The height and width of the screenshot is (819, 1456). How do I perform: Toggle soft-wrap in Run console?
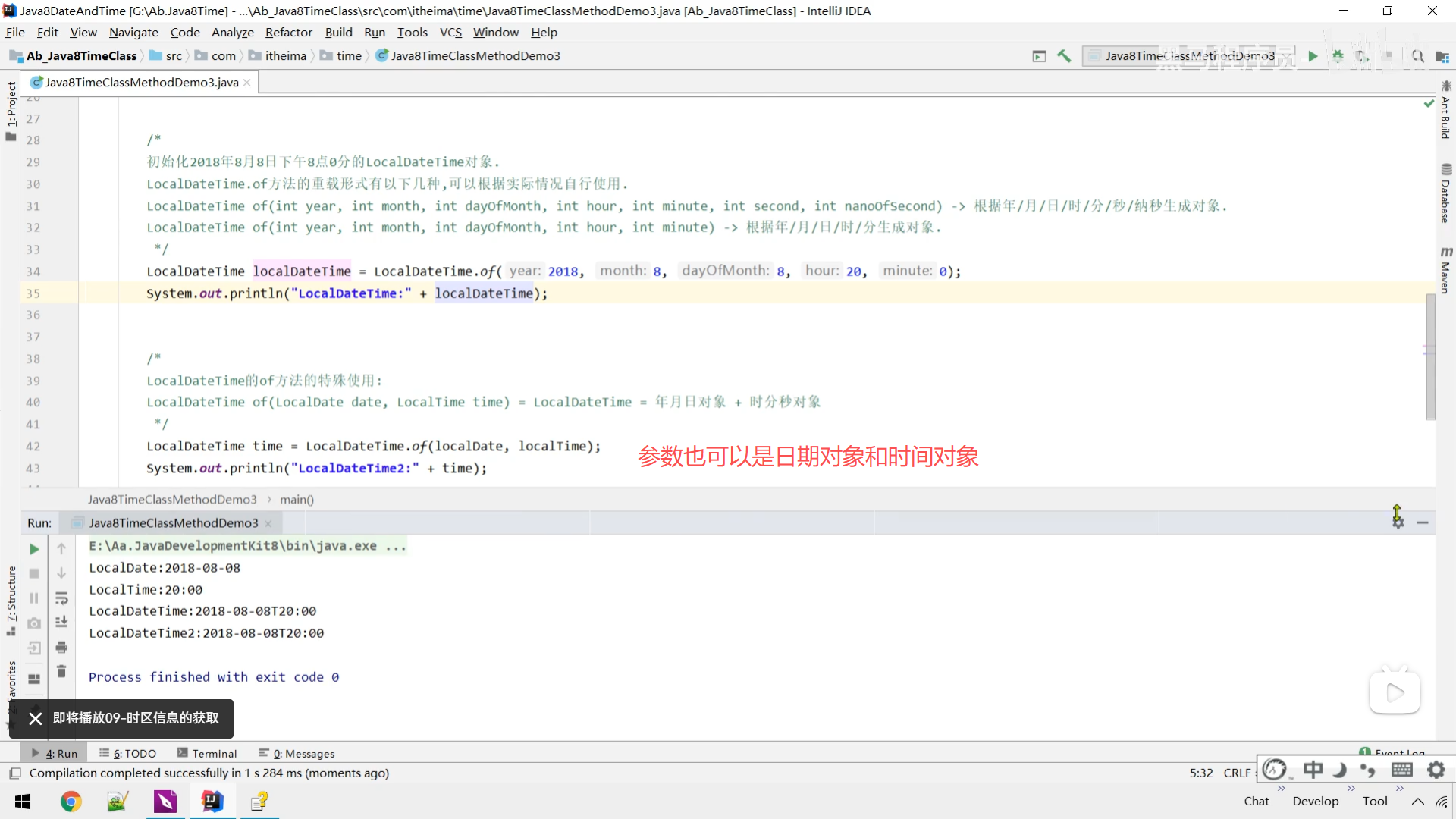point(61,598)
